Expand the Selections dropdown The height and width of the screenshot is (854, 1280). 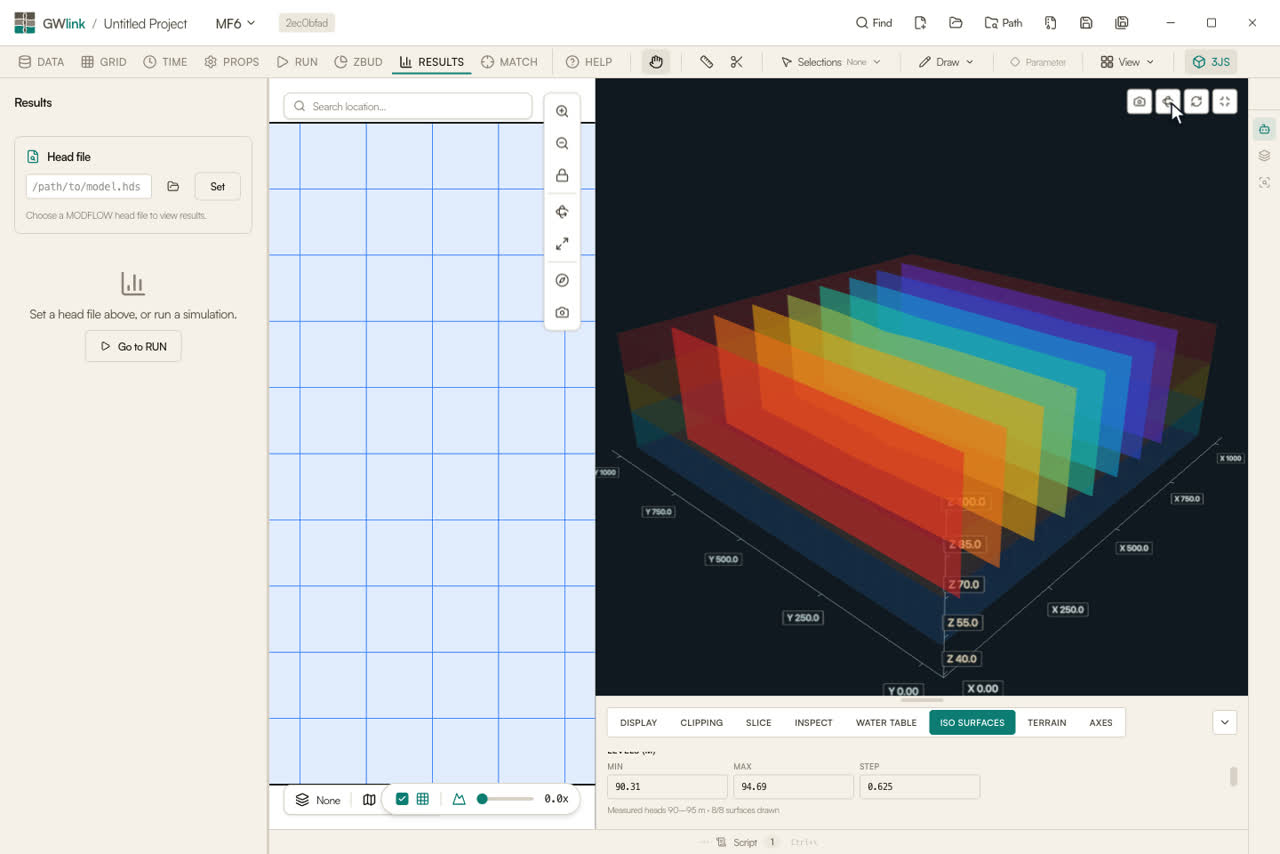point(831,62)
